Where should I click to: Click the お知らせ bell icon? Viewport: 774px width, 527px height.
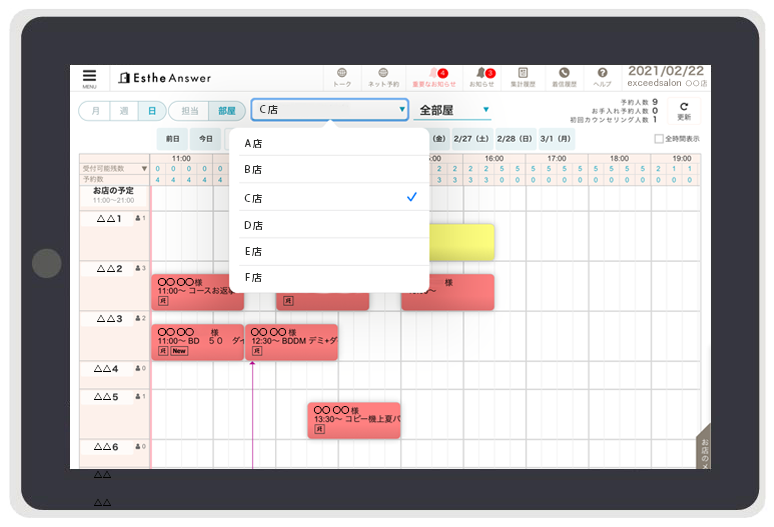click(483, 77)
